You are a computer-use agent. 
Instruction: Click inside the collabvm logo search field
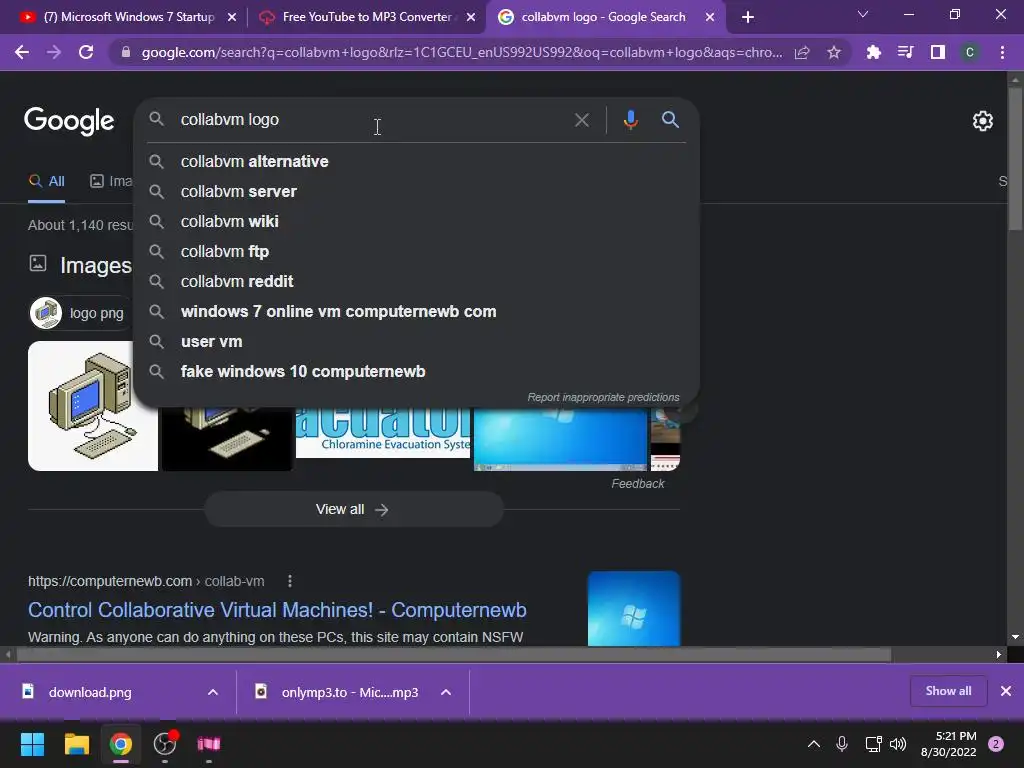(372, 120)
